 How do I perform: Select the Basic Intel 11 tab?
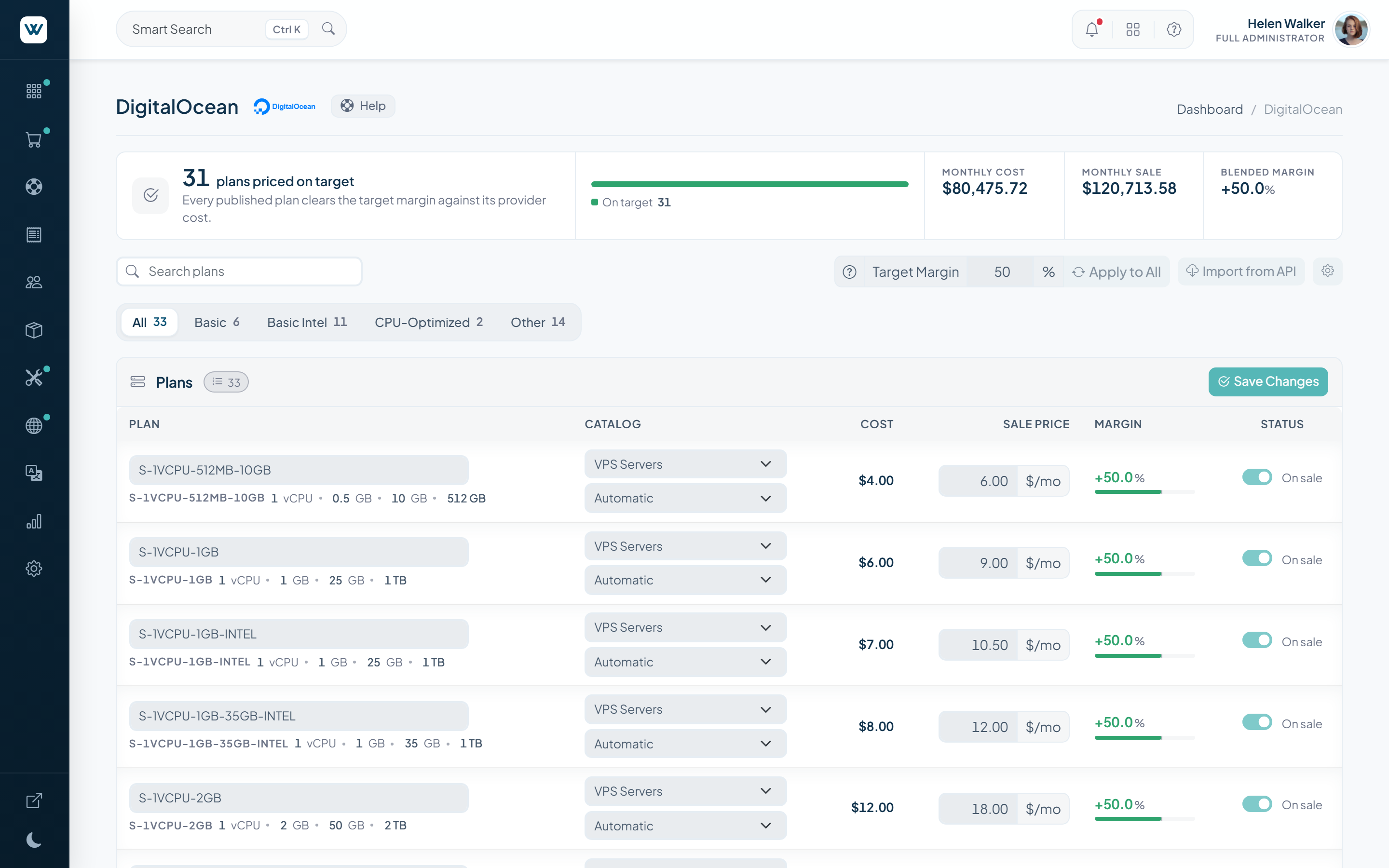tap(307, 322)
